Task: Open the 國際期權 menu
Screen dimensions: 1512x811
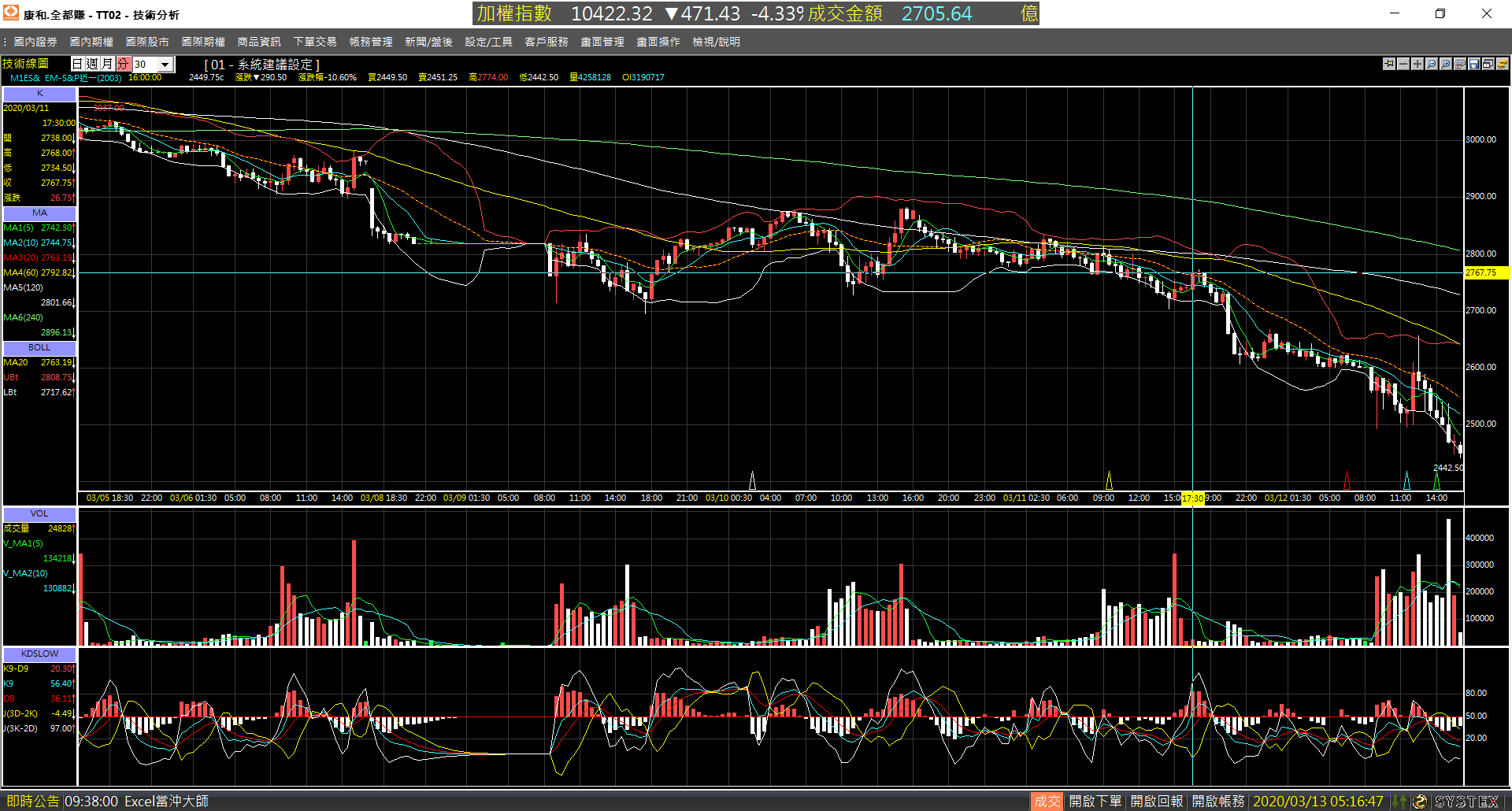Action: (203, 42)
